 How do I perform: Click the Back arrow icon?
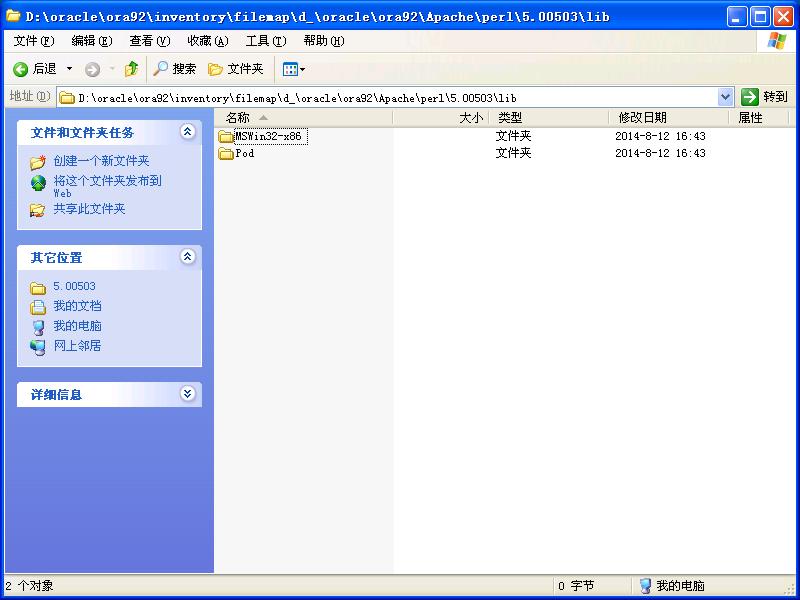point(20,69)
